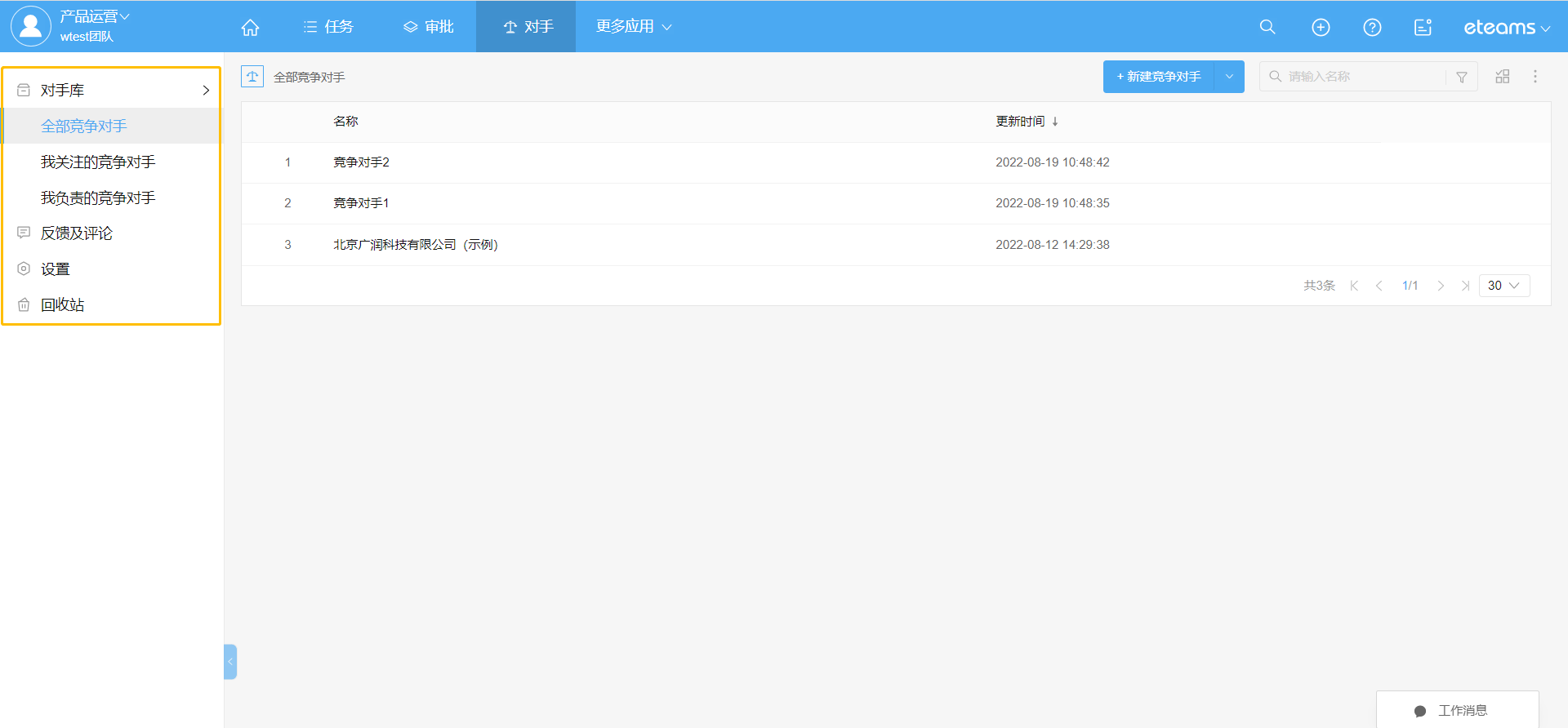The height and width of the screenshot is (728, 1568).
Task: Open the filter funnel in search box
Action: pos(1461,77)
